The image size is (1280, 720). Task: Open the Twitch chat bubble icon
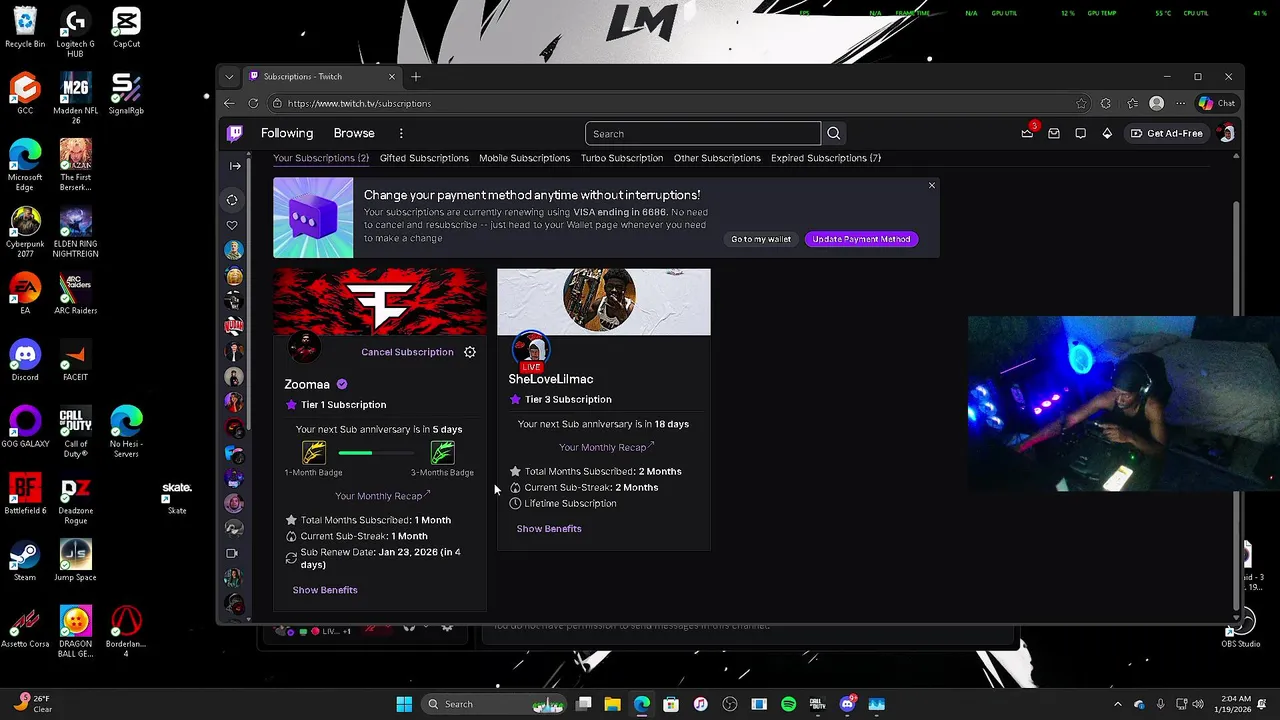[1080, 133]
